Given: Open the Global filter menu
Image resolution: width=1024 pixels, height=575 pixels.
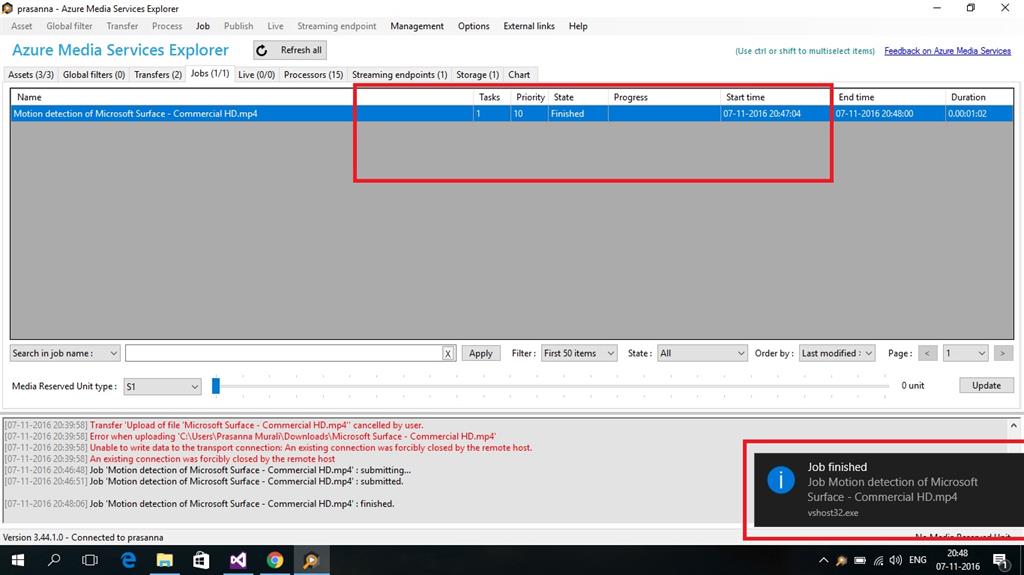Looking at the screenshot, I should [69, 26].
